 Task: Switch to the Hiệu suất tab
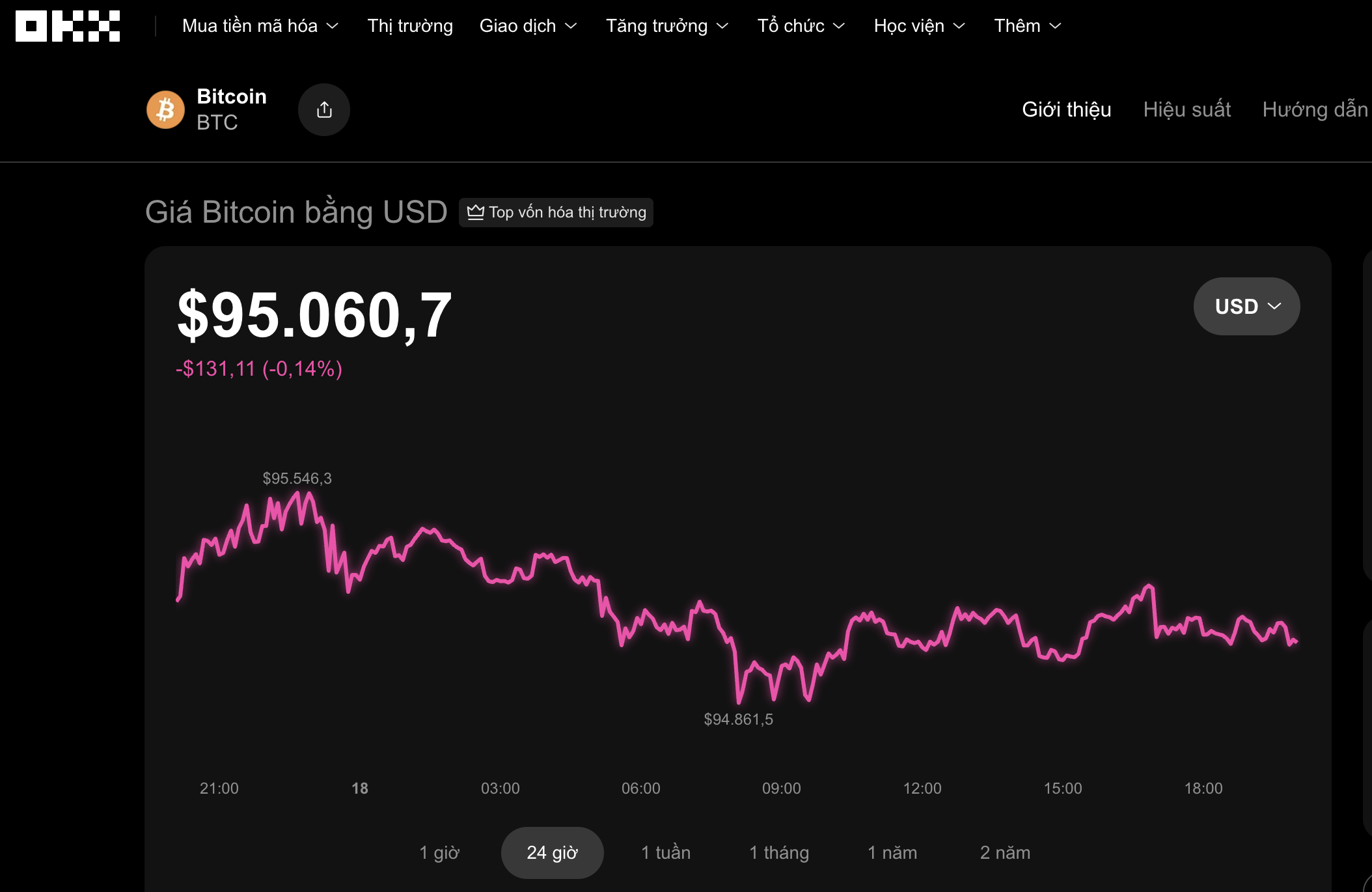coord(1187,109)
